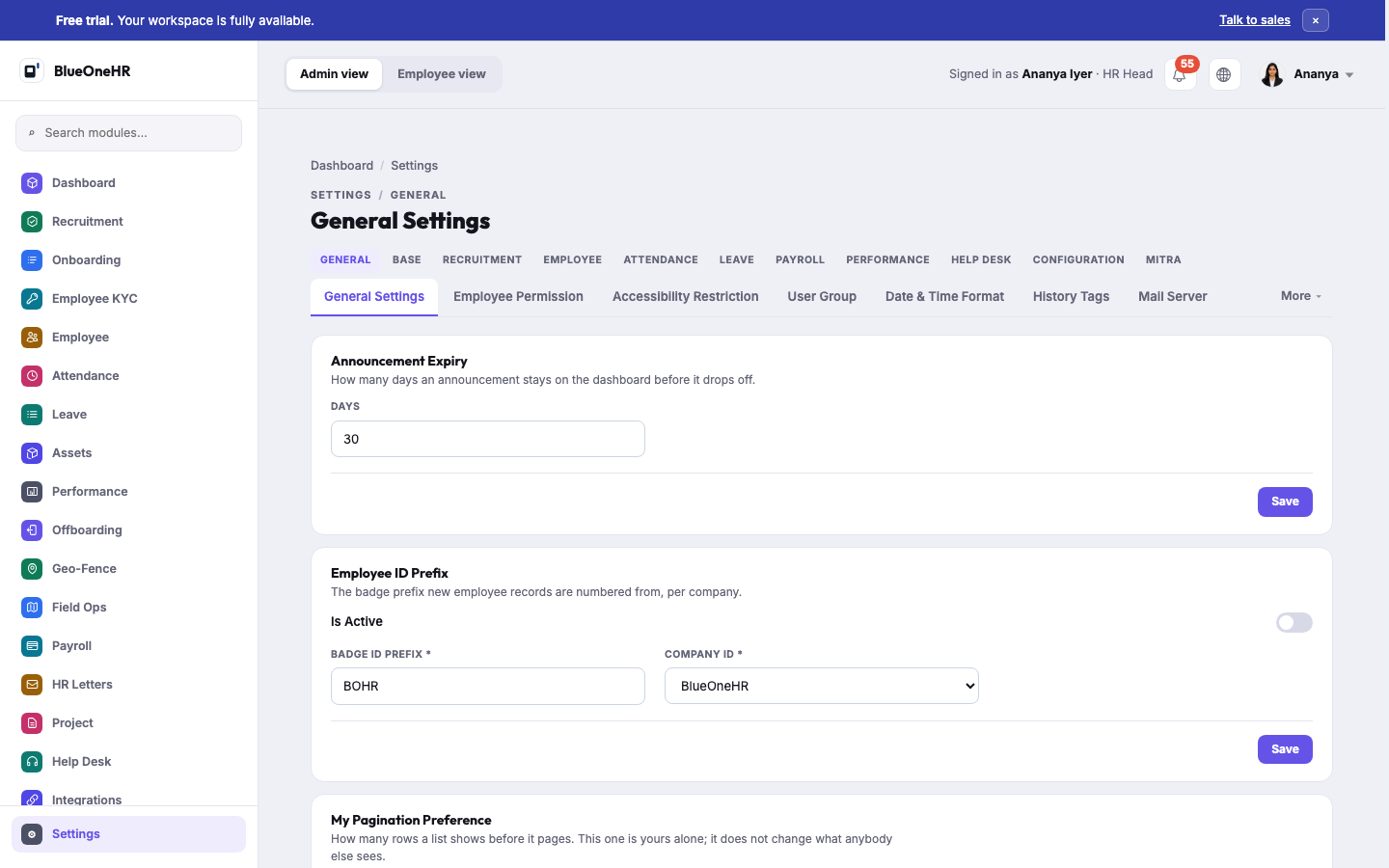Open the Assets module icon
The width and height of the screenshot is (1389, 868).
click(32, 453)
